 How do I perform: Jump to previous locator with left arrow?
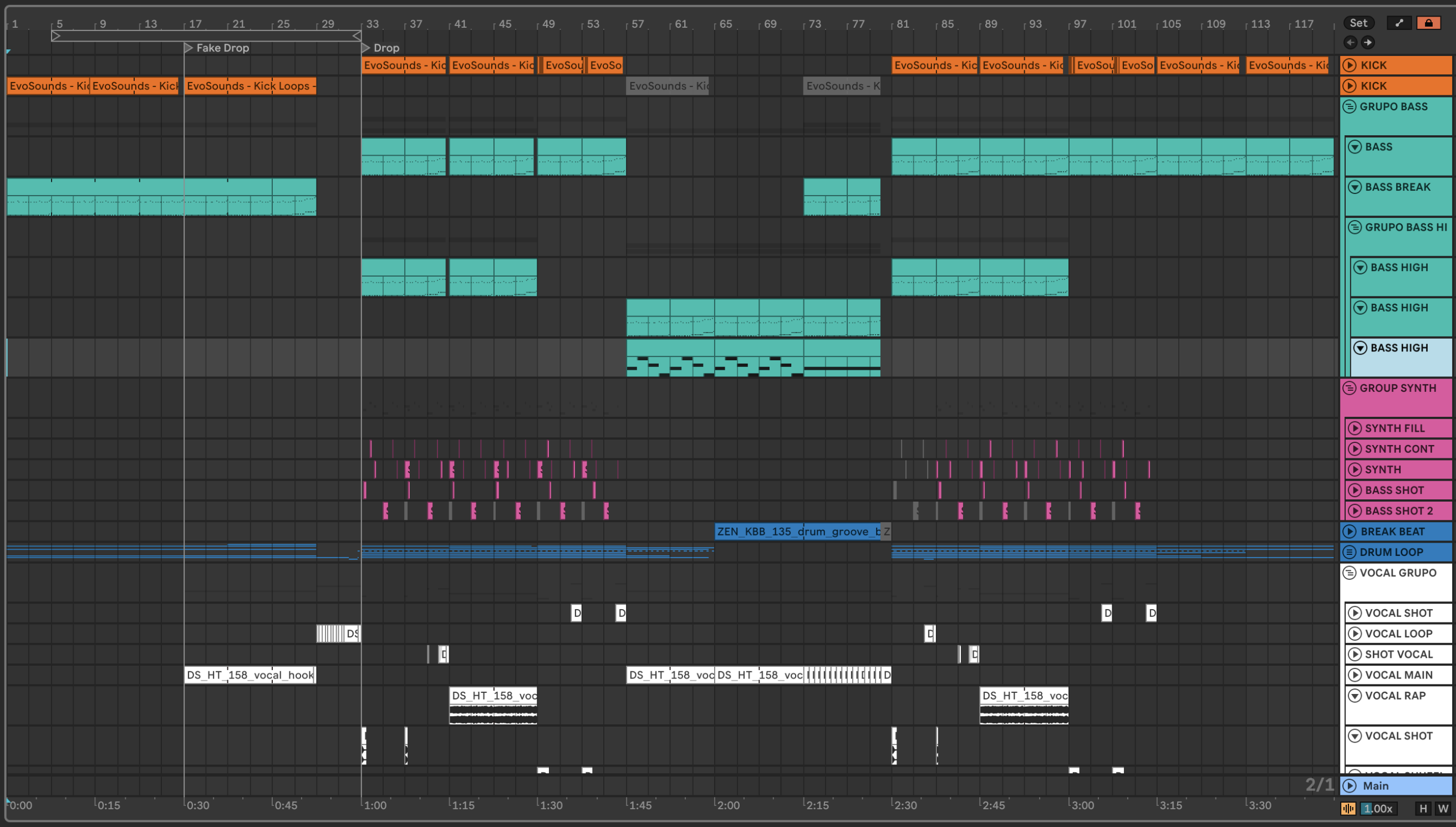tap(1350, 42)
